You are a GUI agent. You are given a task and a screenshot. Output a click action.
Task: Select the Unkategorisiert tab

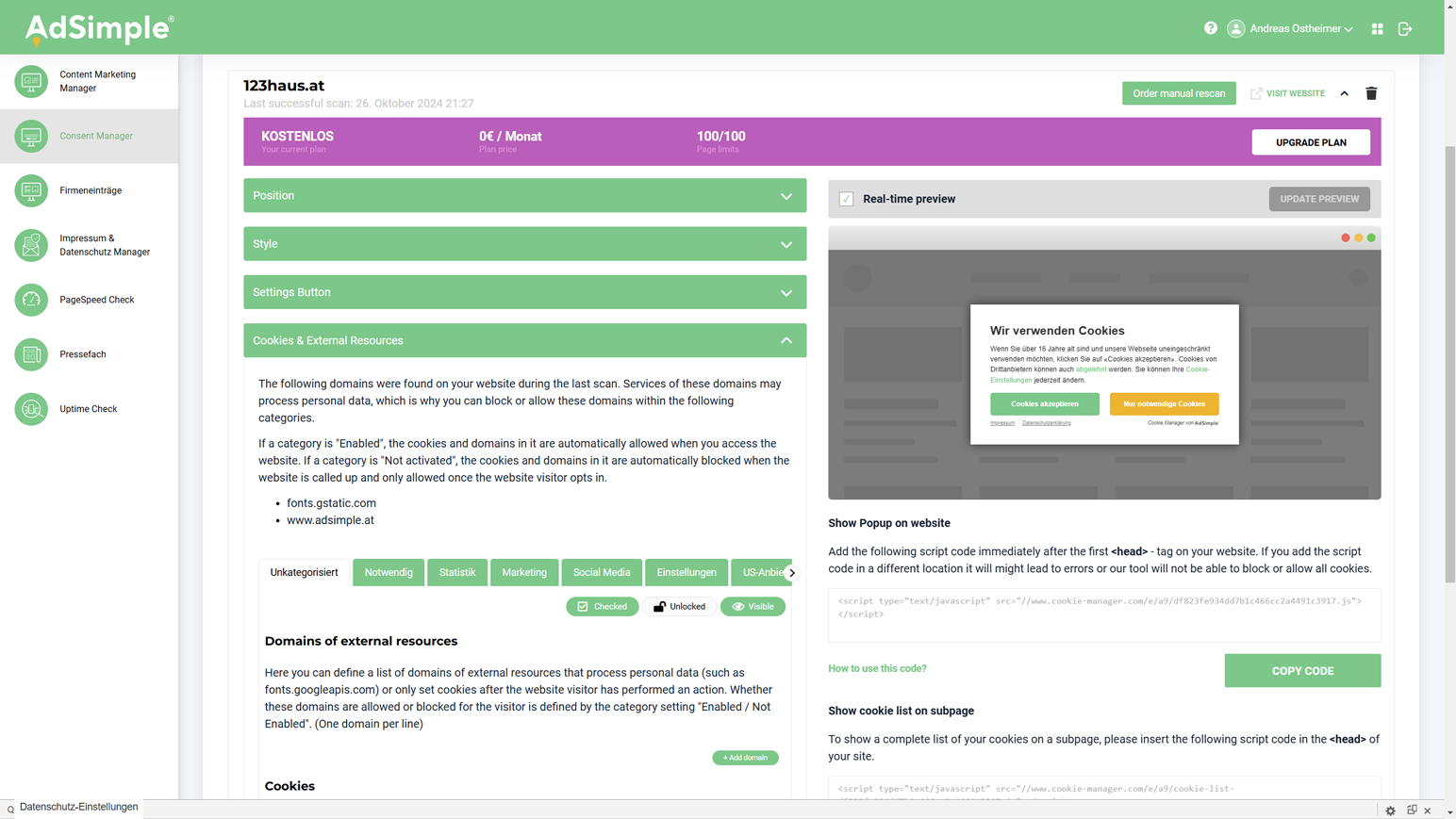point(304,572)
